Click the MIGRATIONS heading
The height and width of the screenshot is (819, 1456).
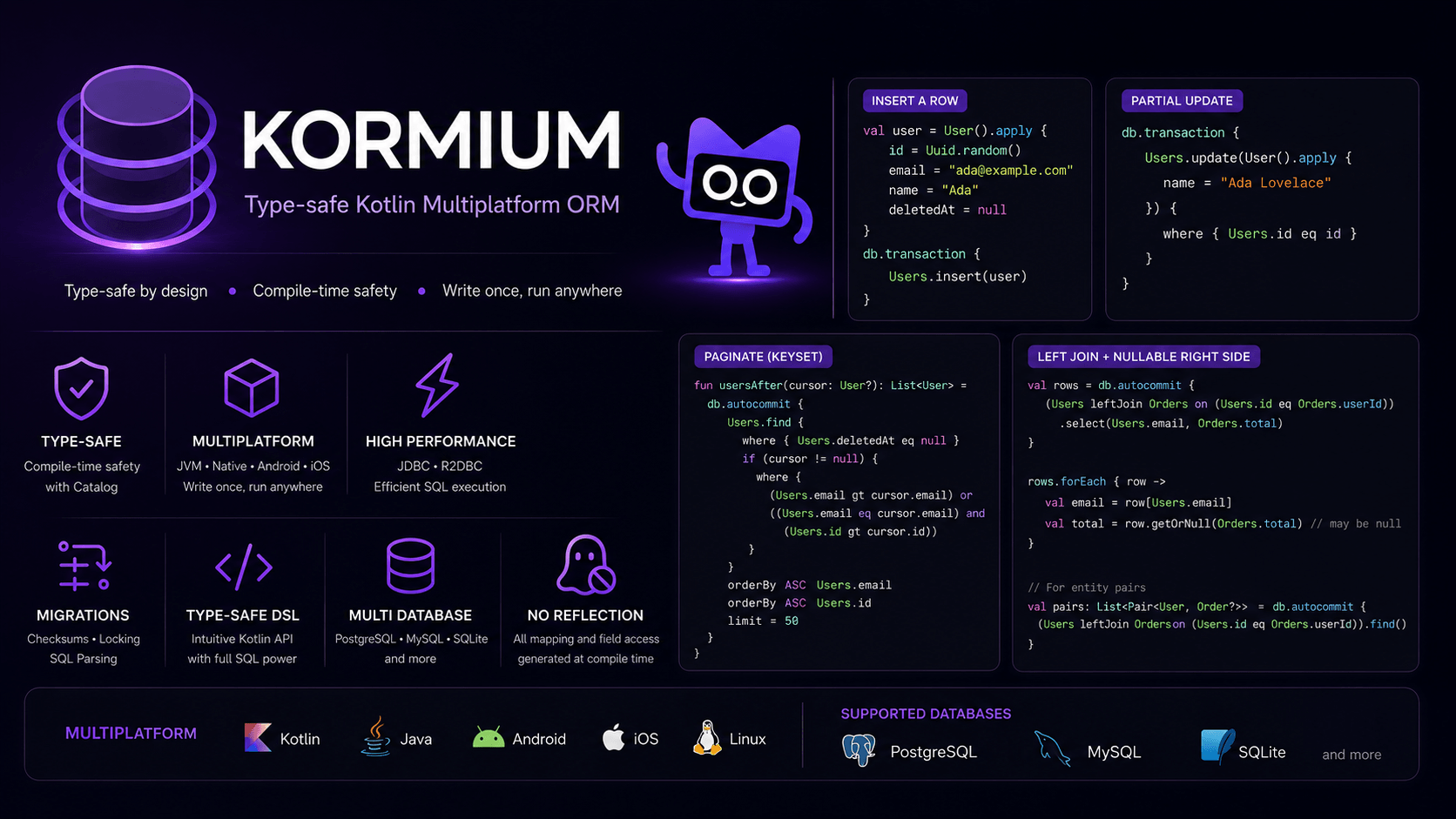(x=83, y=615)
